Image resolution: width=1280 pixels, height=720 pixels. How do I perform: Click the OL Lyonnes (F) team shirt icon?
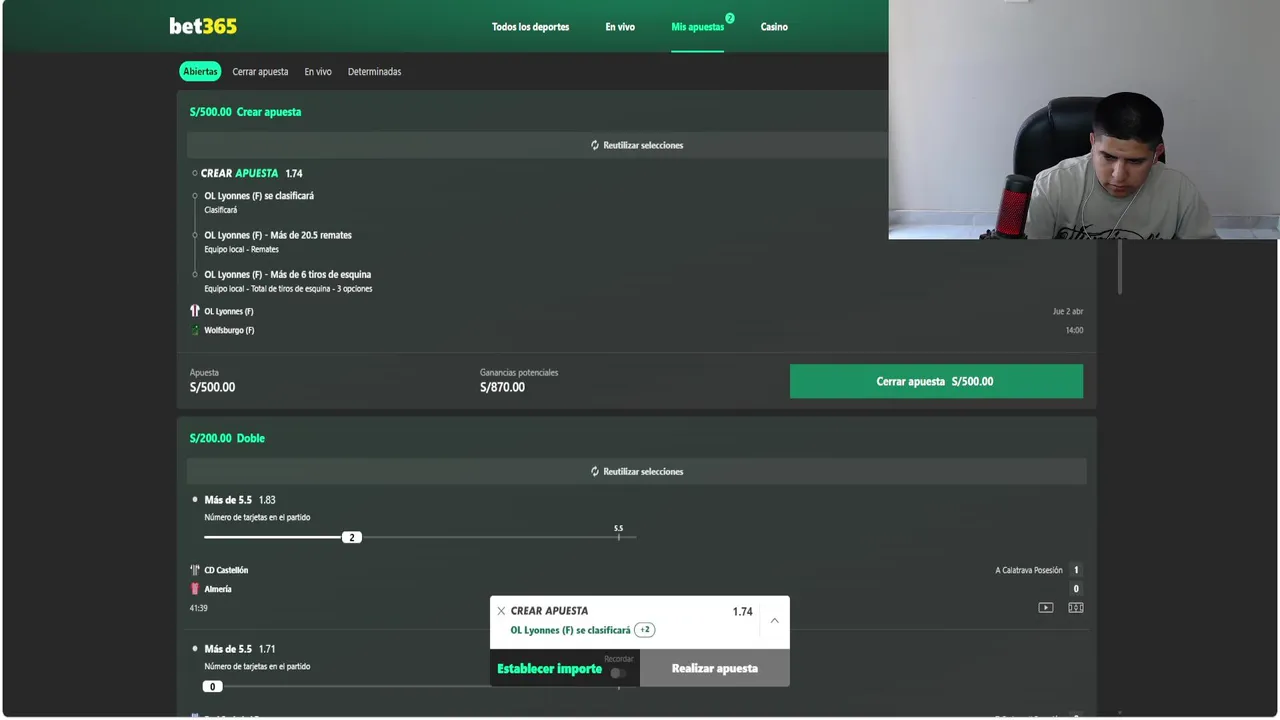[x=195, y=311]
